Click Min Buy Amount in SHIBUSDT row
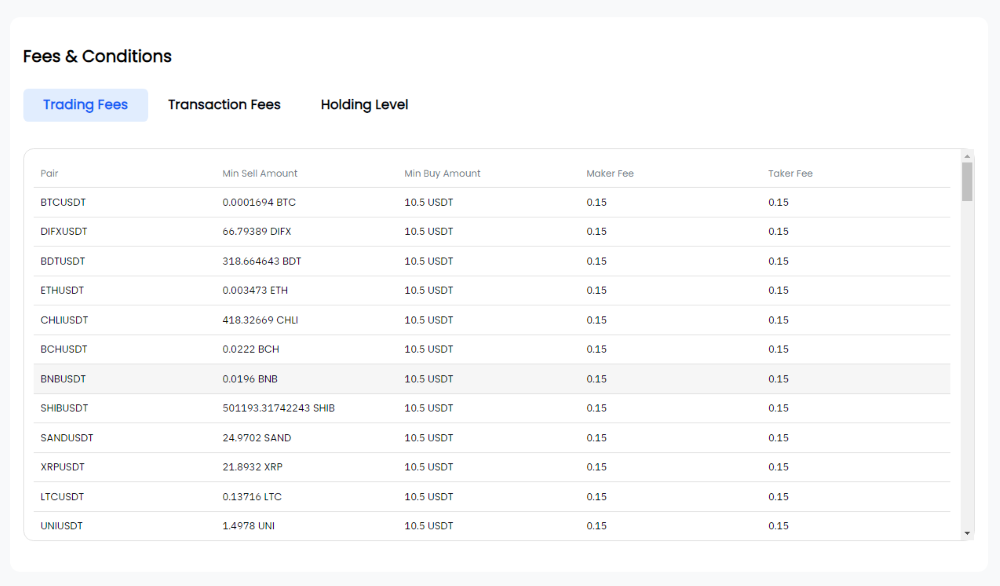Image resolution: width=1000 pixels, height=586 pixels. click(x=429, y=408)
